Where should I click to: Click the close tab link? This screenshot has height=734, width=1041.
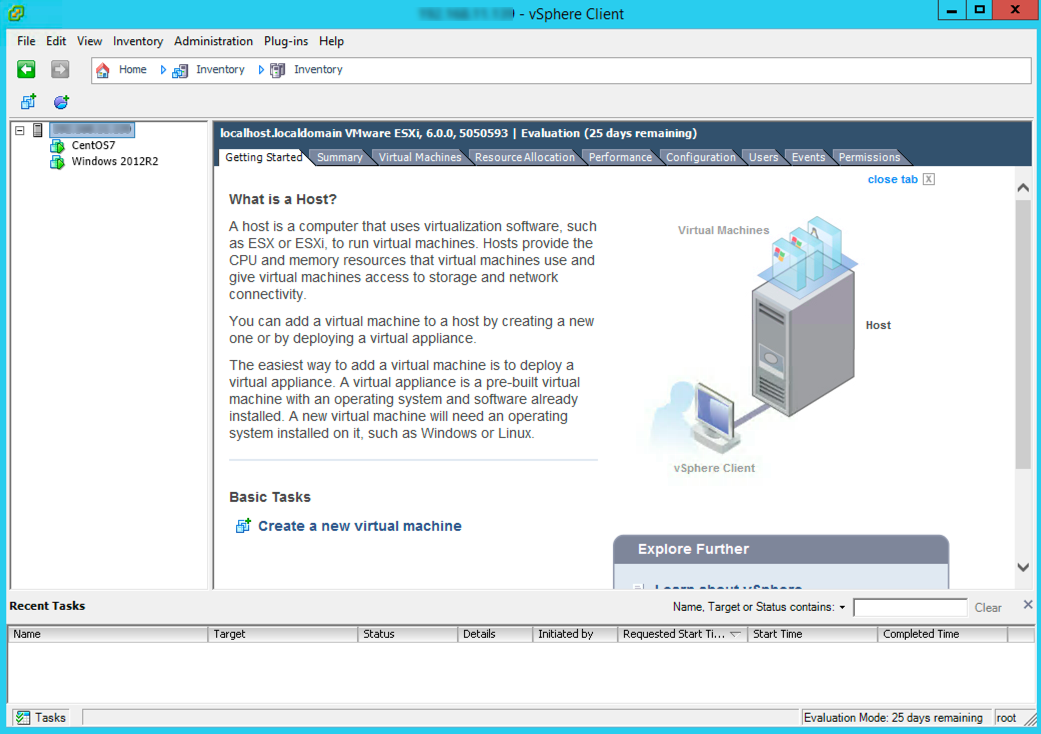point(892,179)
